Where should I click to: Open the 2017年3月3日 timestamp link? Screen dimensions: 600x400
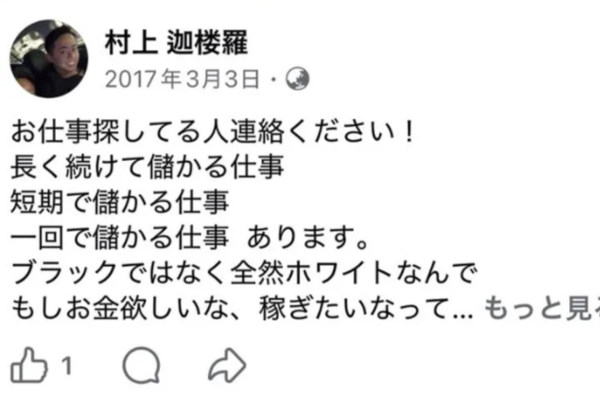tap(182, 79)
